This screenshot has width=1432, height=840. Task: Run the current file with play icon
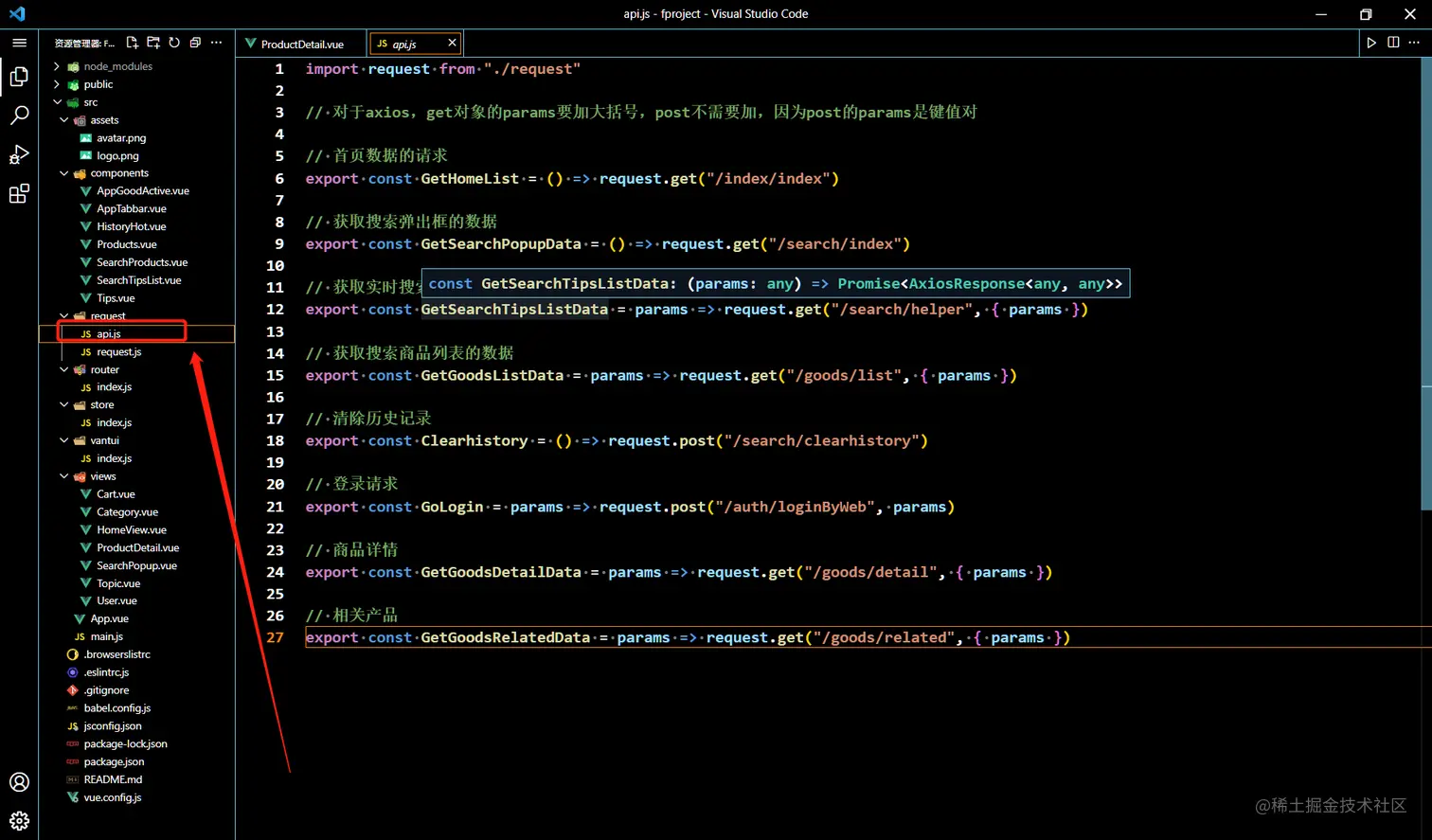click(x=1370, y=43)
